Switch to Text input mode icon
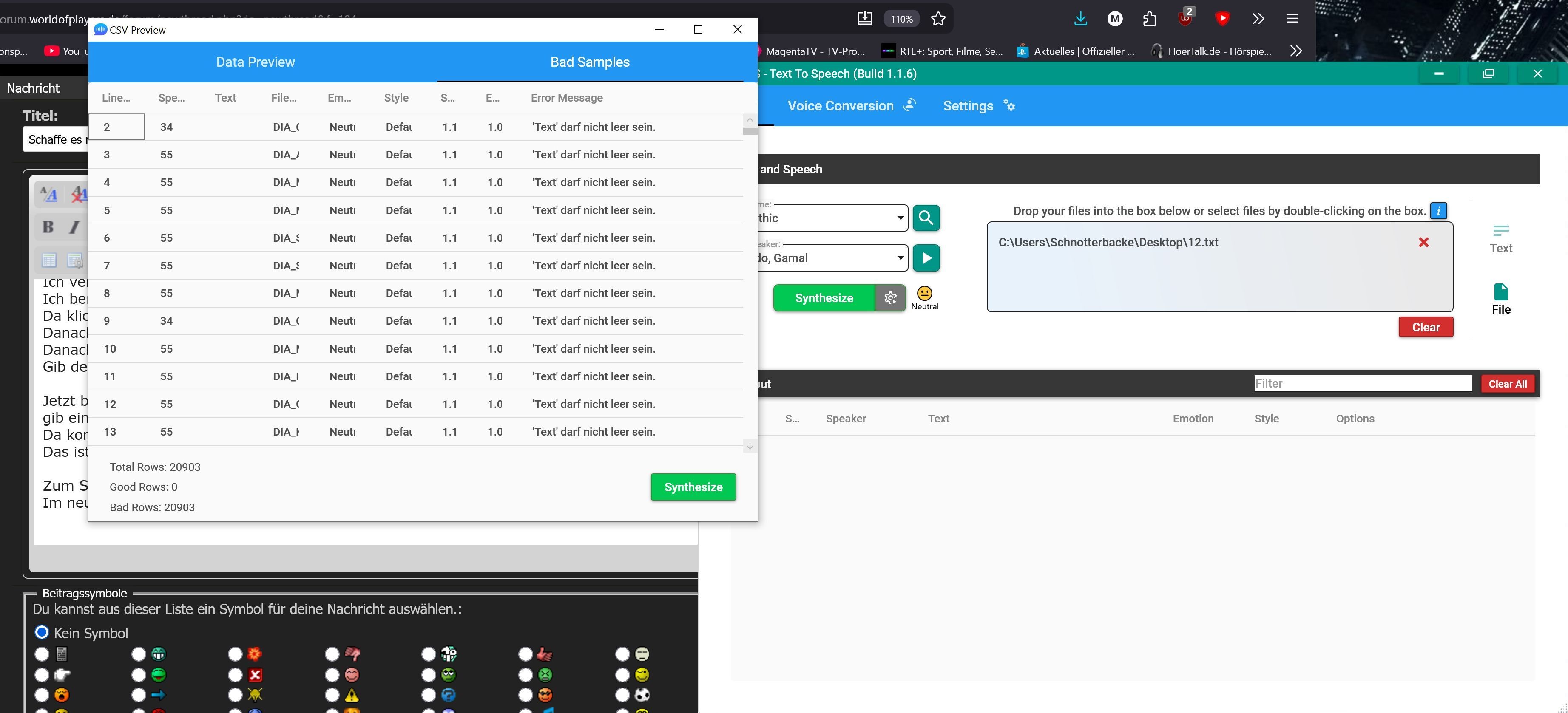Viewport: 1568px width, 713px height. coord(1500,237)
